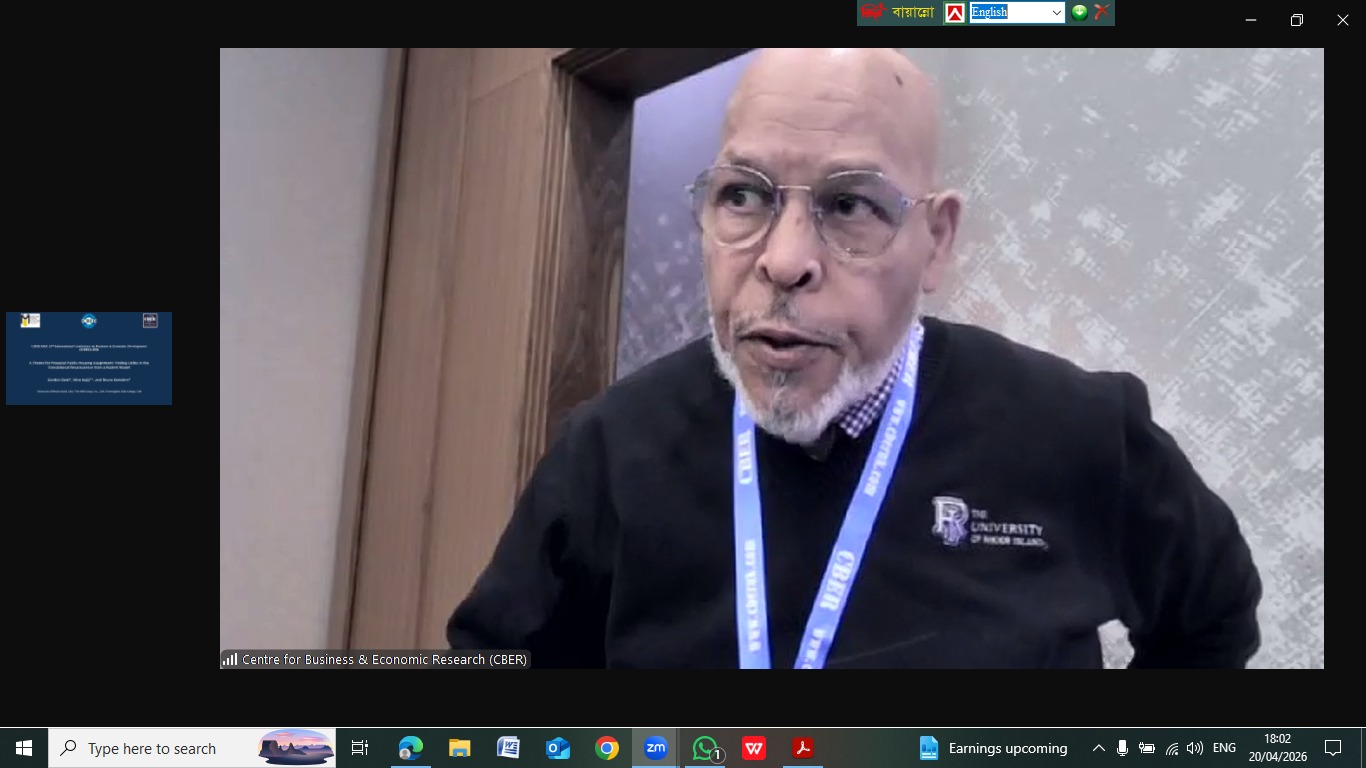
Task: Open the English language dropdown
Action: pyautogui.click(x=1056, y=13)
